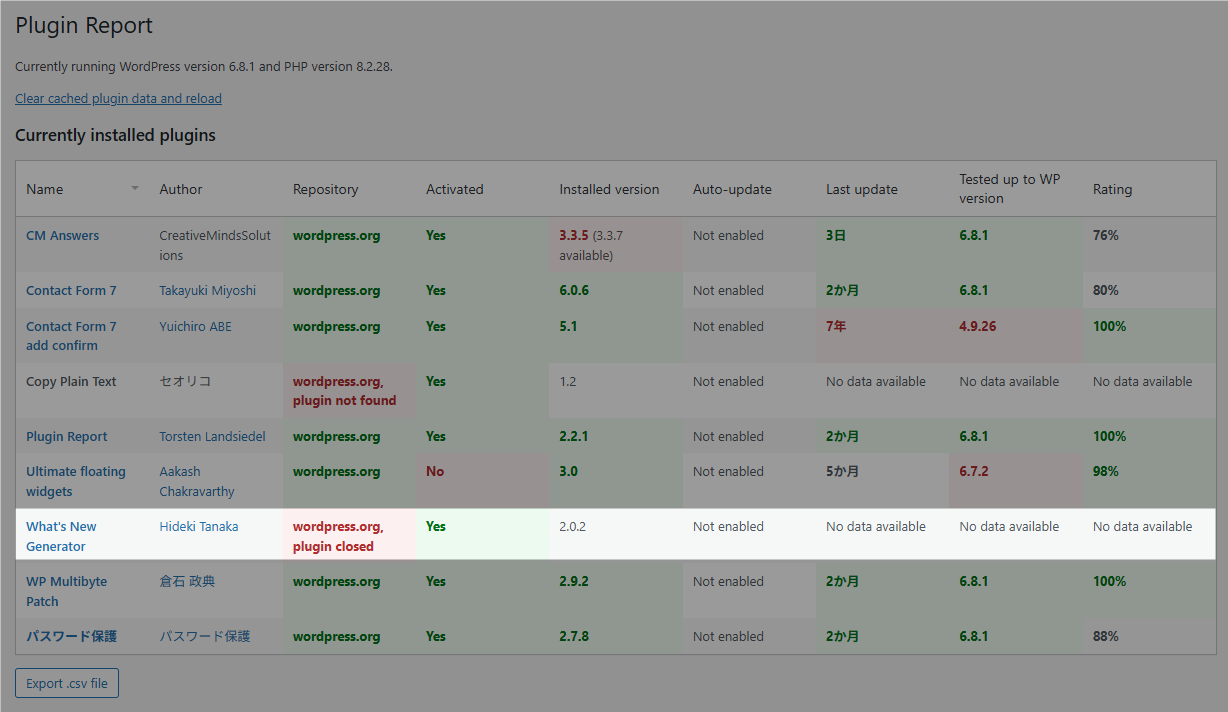
Task: Click author link 倉石 政典
Action: click(x=187, y=582)
